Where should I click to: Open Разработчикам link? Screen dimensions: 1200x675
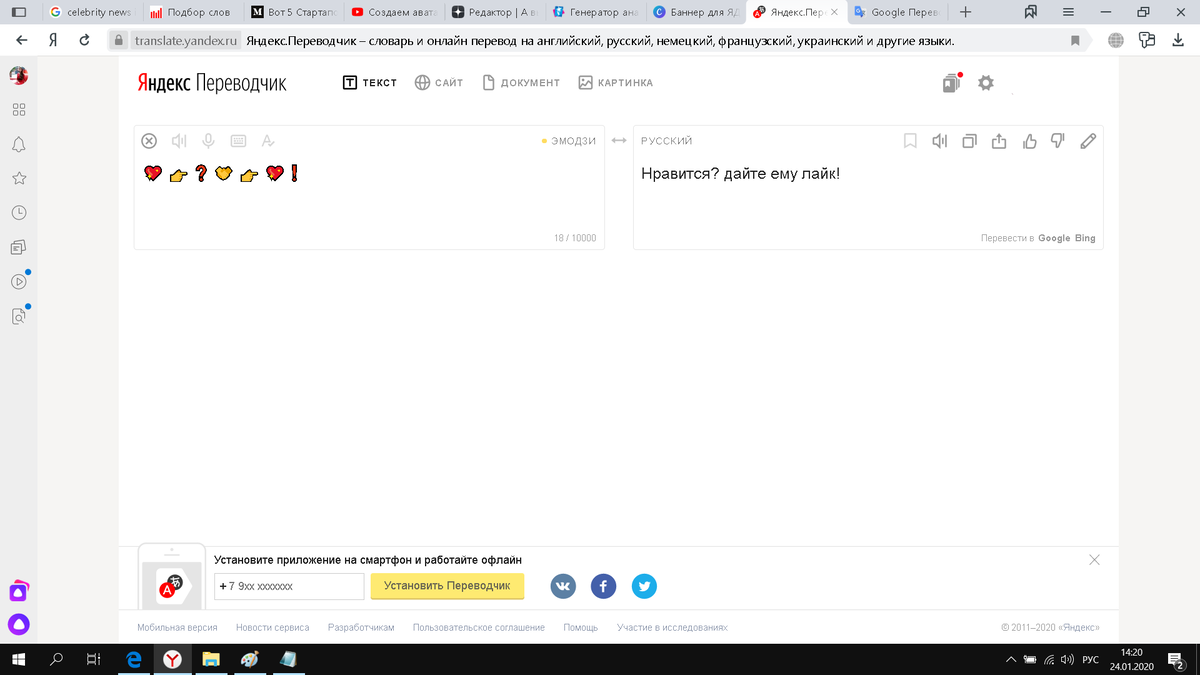pyautogui.click(x=361, y=628)
